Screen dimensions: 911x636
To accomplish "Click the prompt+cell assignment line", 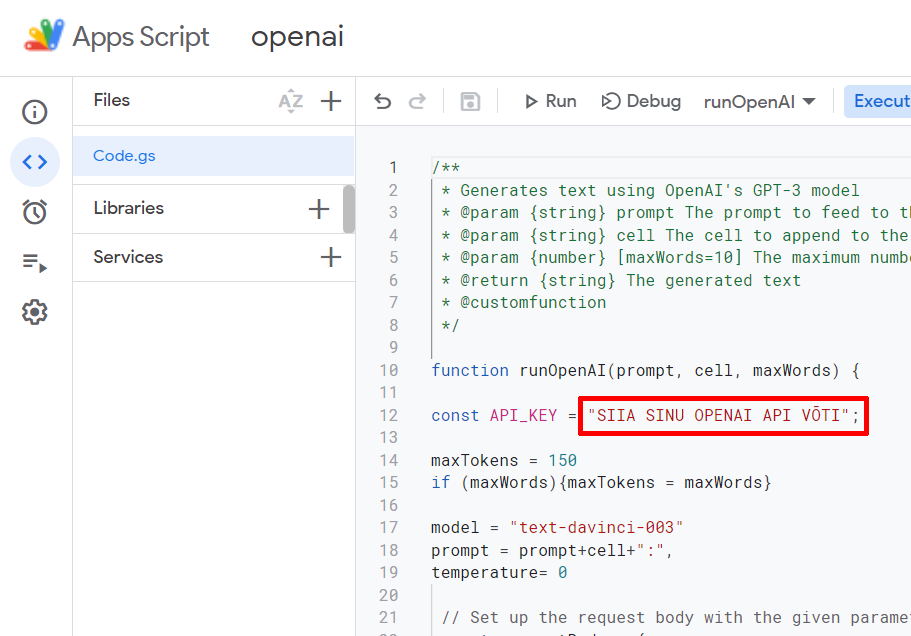I will click(552, 551).
